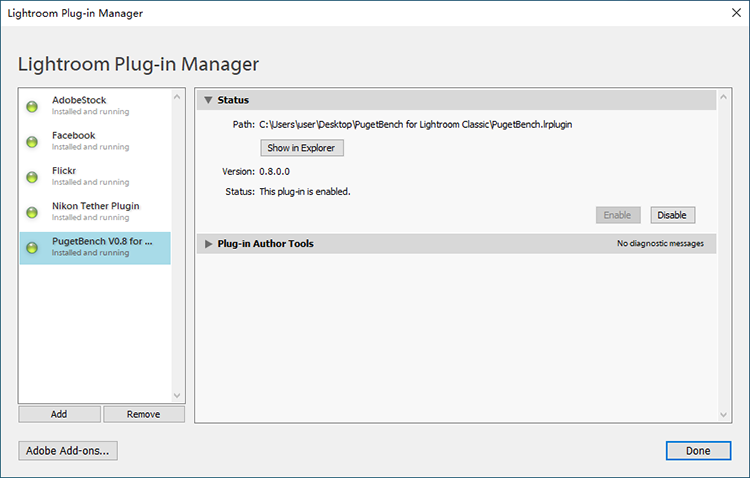Click the plug-in list scroll down arrow
Image resolution: width=750 pixels, height=478 pixels.
click(177, 396)
